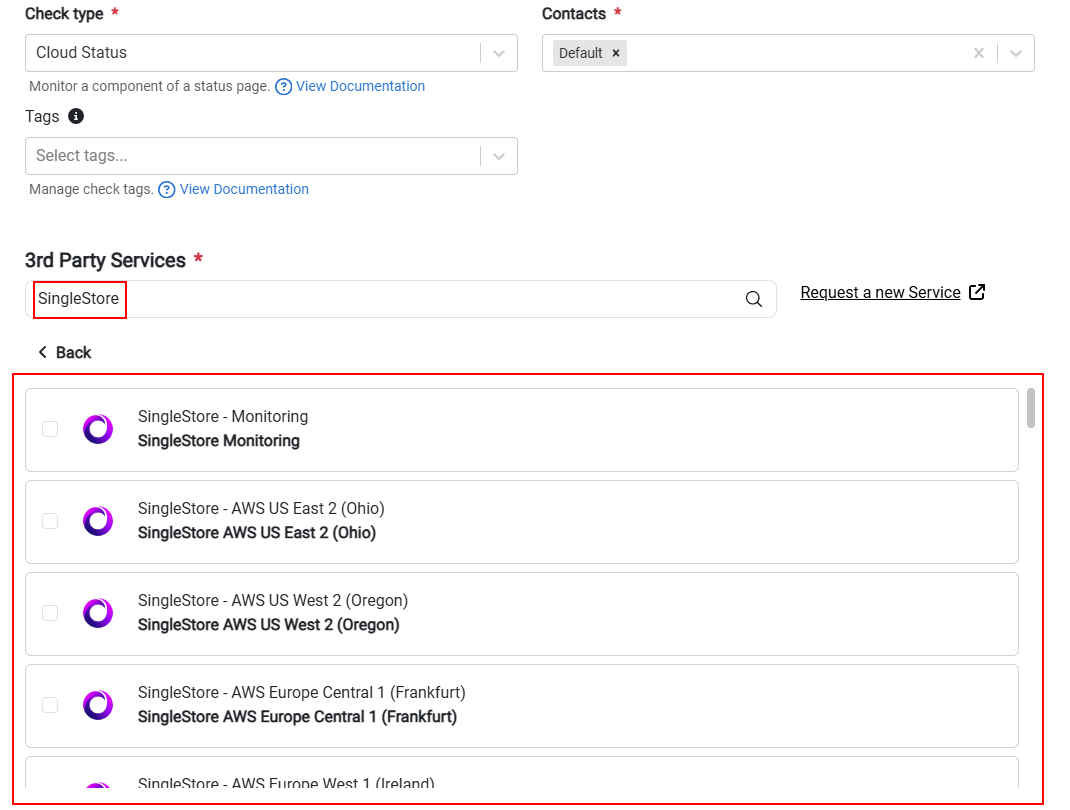Image resolution: width=1070 pixels, height=810 pixels.
Task: Click SingleStore AWS US West 2 logo
Action: (98, 613)
